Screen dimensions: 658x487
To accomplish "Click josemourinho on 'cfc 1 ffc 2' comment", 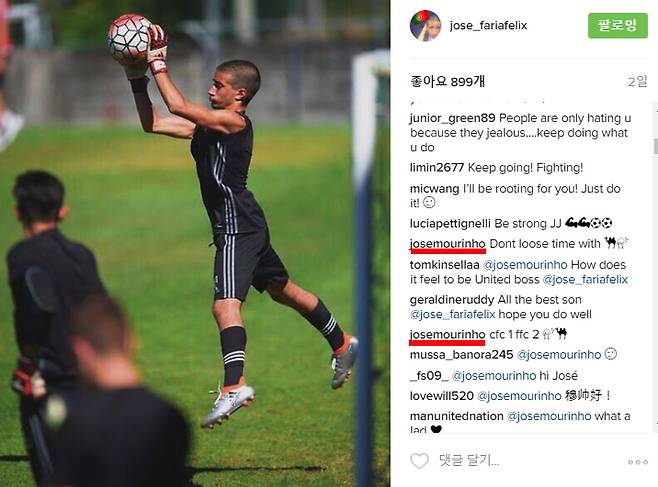I will click(447, 334).
